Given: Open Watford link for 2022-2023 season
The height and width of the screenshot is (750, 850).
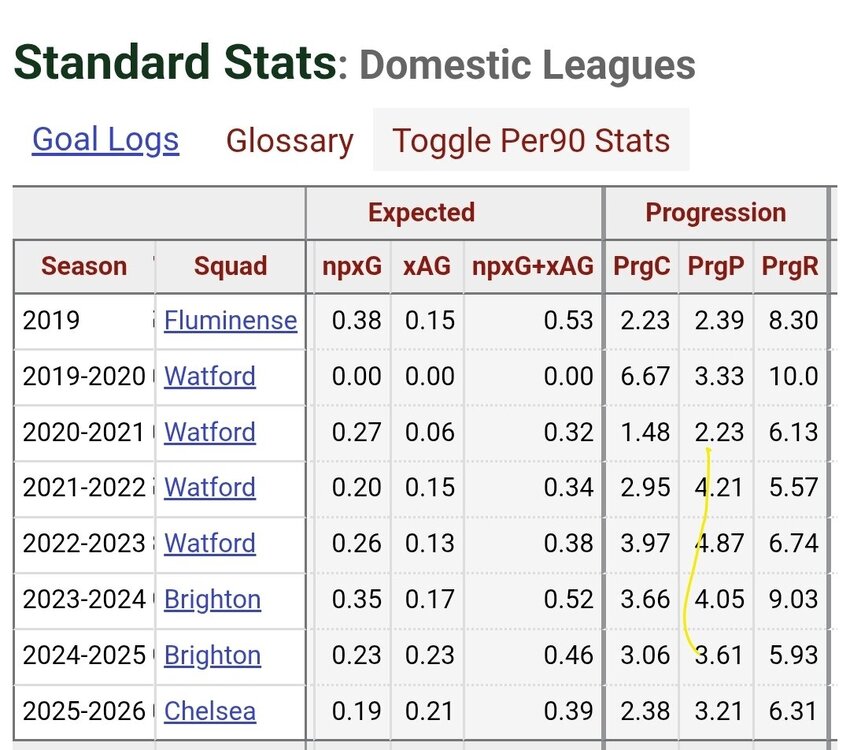Looking at the screenshot, I should click(x=210, y=543).
